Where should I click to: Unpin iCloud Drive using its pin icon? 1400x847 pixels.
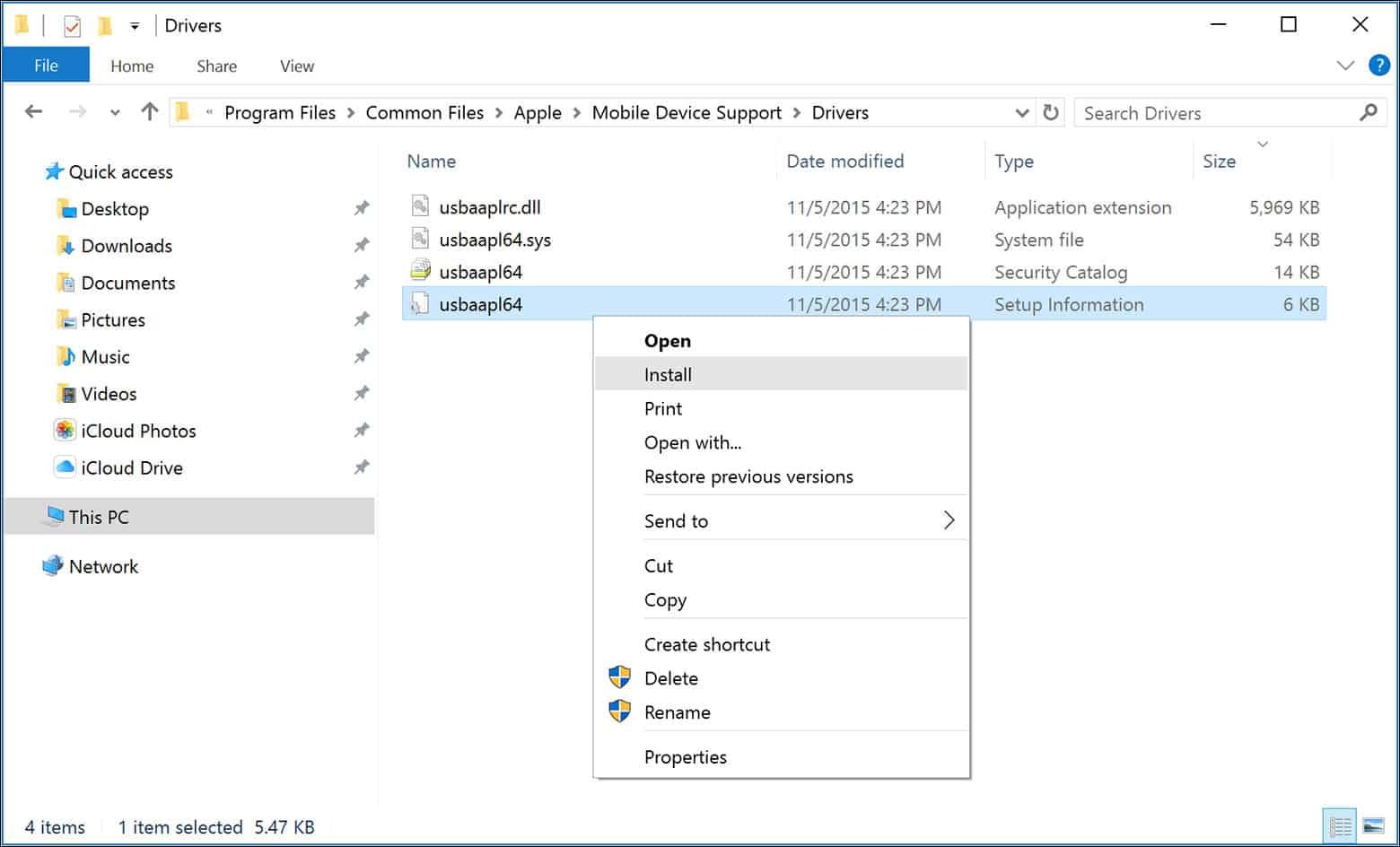(x=361, y=467)
